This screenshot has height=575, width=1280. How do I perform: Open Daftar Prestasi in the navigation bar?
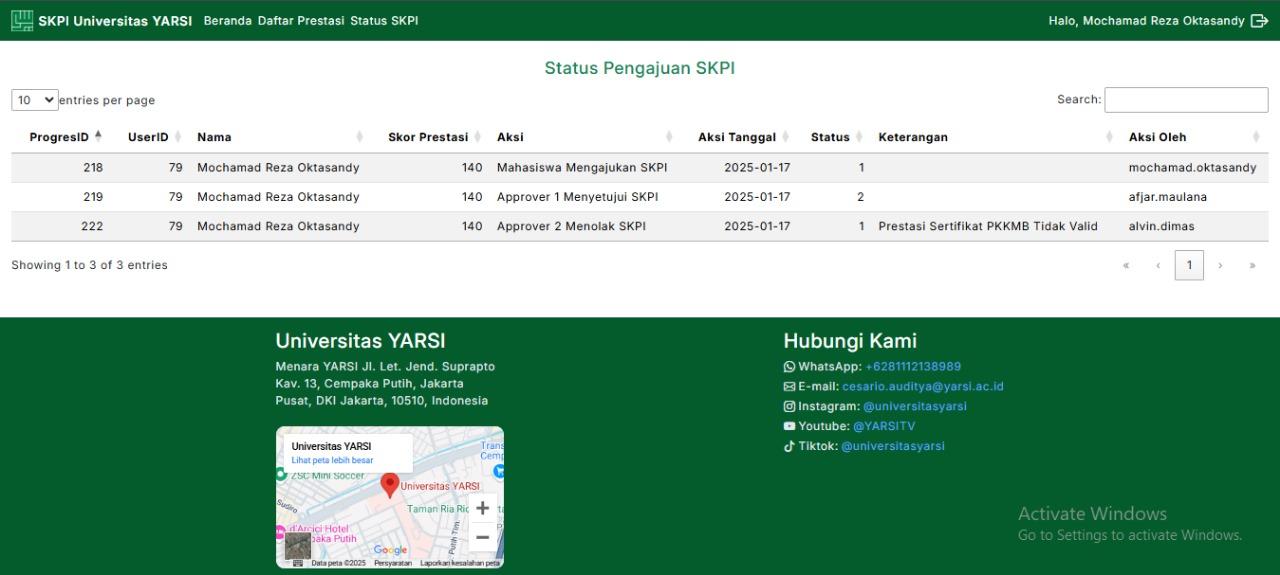coord(300,21)
